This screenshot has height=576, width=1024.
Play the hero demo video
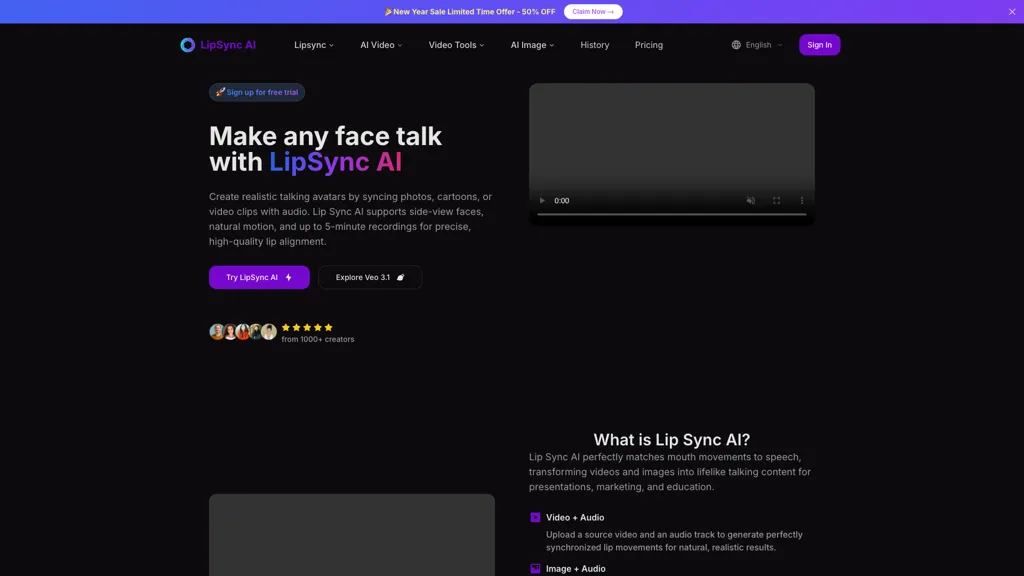541,200
